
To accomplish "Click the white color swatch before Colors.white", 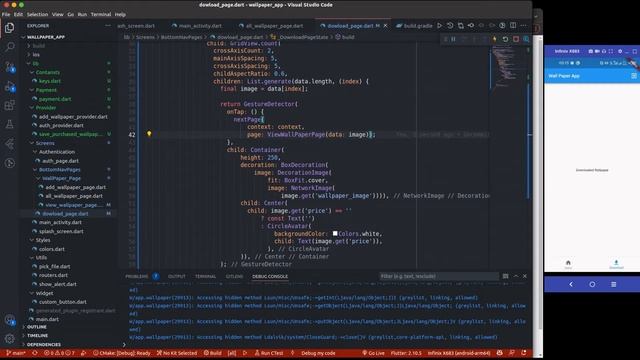I will point(335,233).
